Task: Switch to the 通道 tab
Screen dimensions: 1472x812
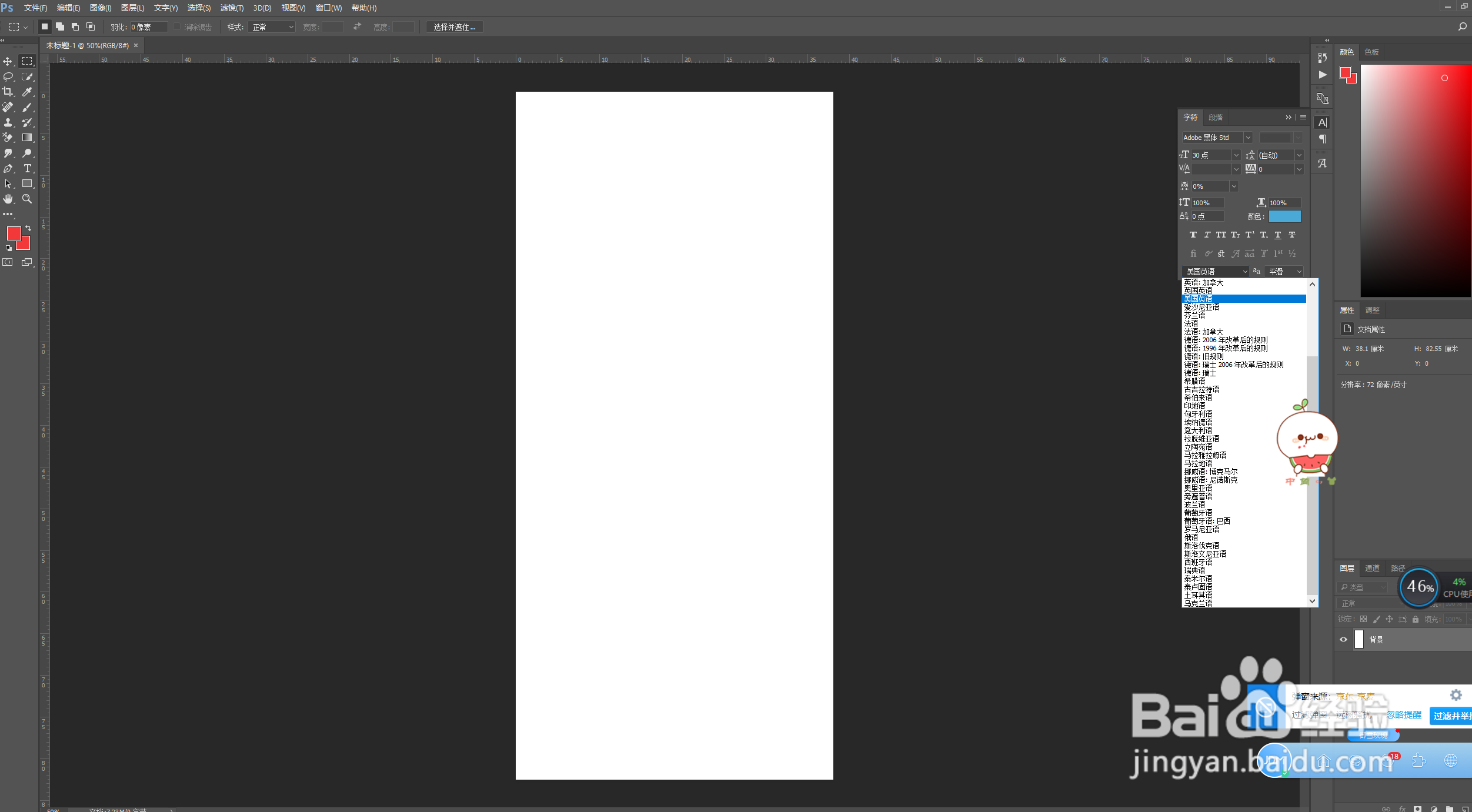Action: click(x=1372, y=568)
